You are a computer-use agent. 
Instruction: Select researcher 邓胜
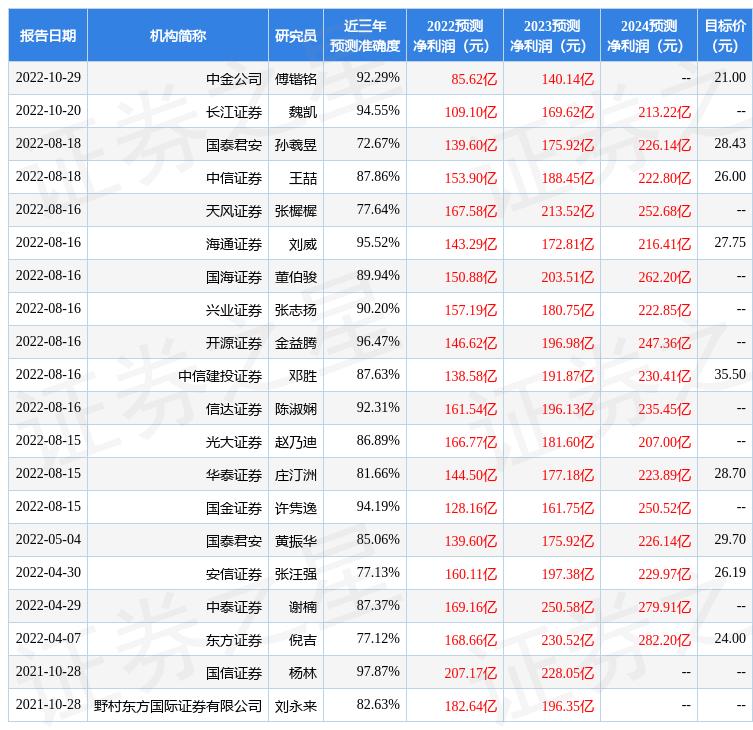point(303,376)
